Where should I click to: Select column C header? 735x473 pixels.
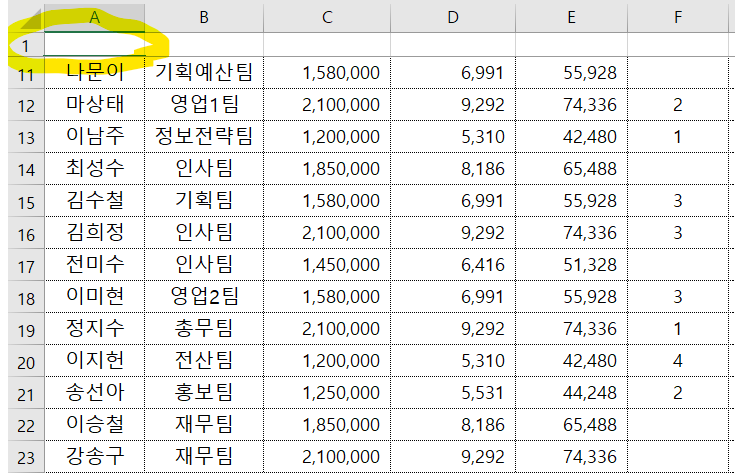click(327, 17)
